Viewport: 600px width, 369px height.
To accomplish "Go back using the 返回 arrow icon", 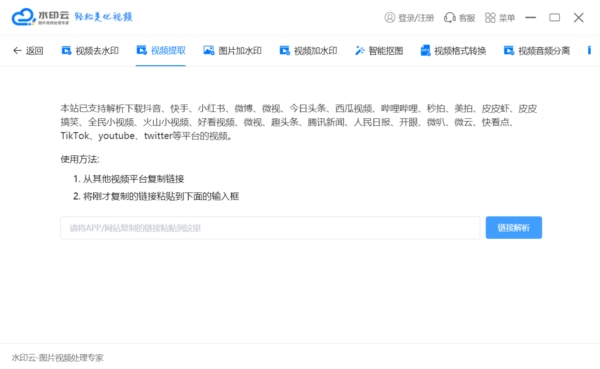I will tap(17, 51).
